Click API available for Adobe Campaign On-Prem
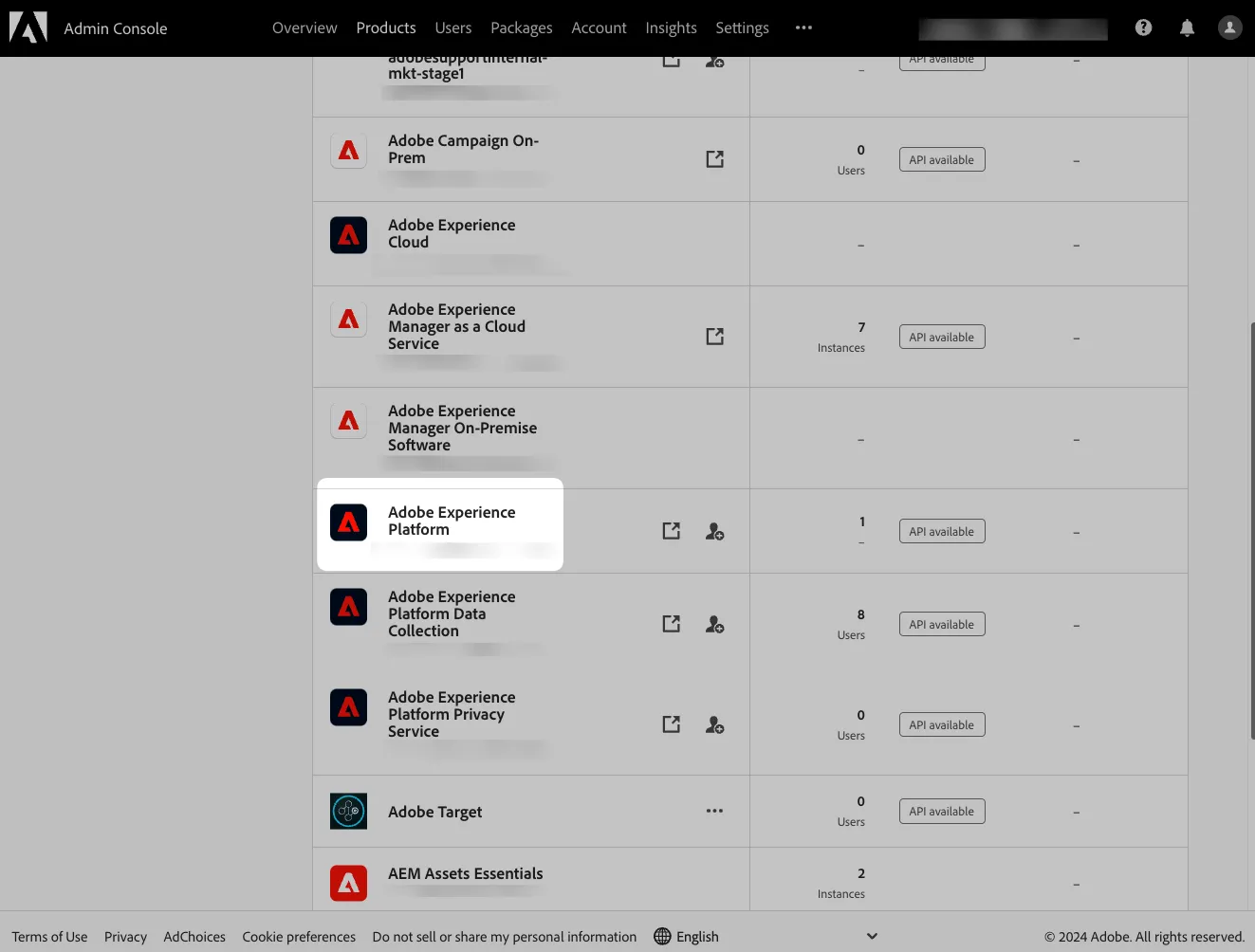 (942, 160)
